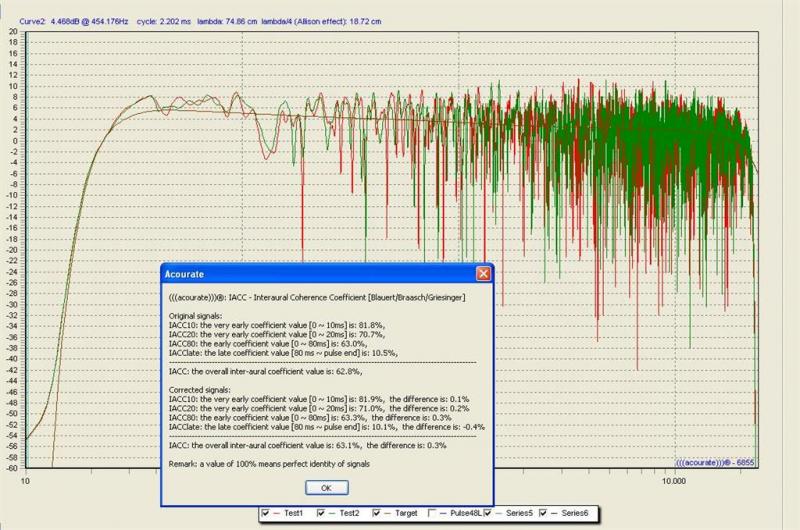
Task: Uncheck the Series5 legend checkbox
Action: [x=488, y=513]
